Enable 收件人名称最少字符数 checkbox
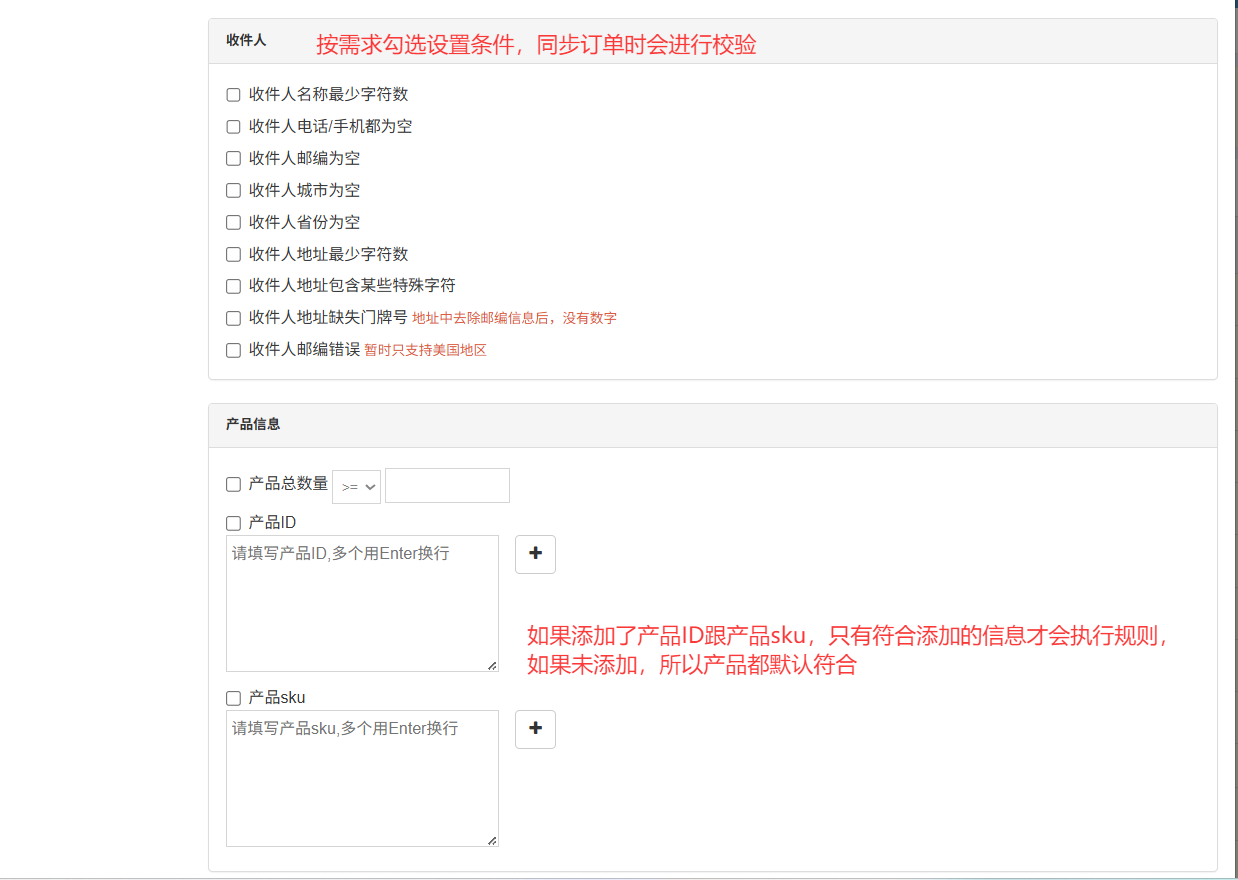 233,95
